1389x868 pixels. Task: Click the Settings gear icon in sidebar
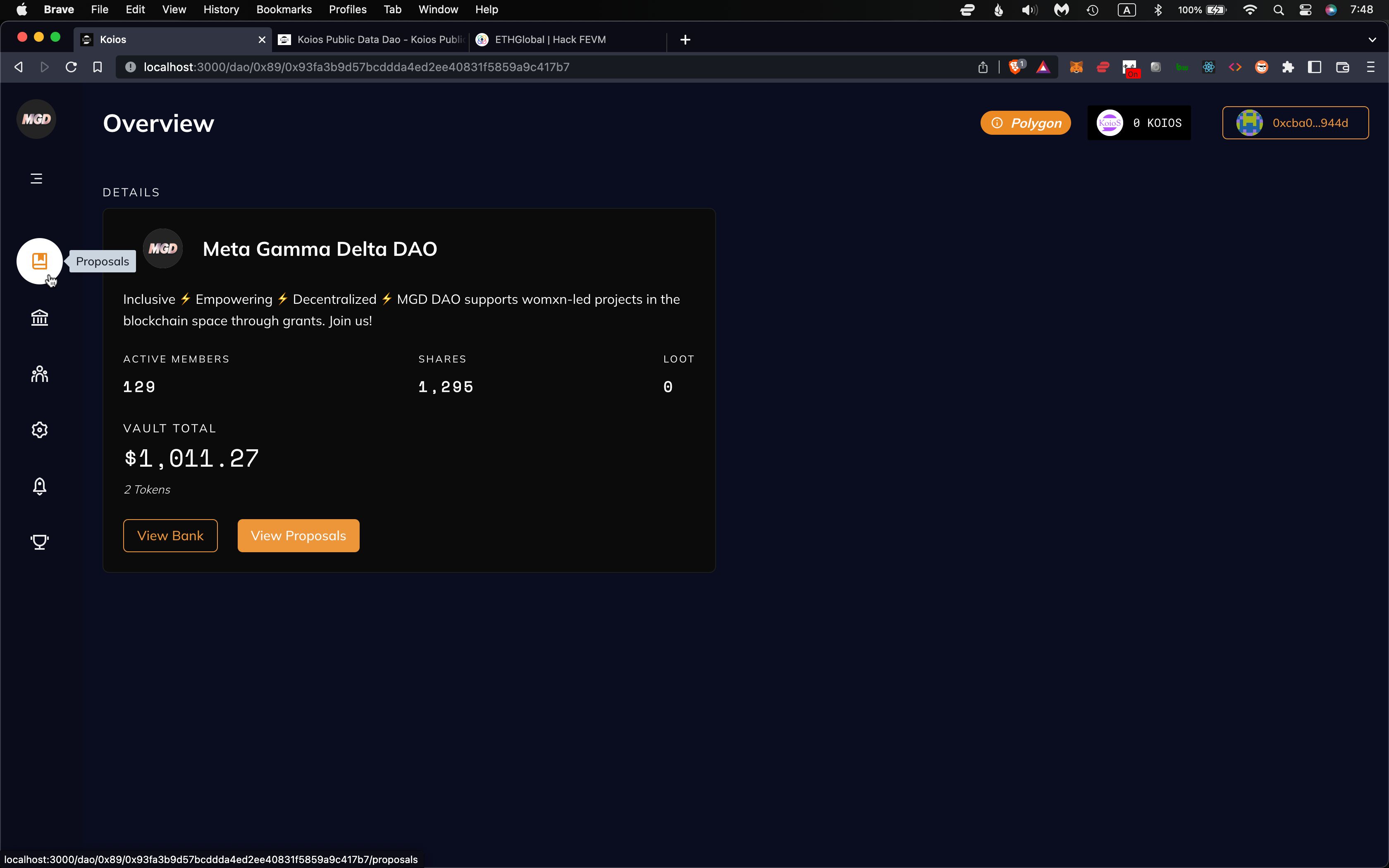(39, 429)
